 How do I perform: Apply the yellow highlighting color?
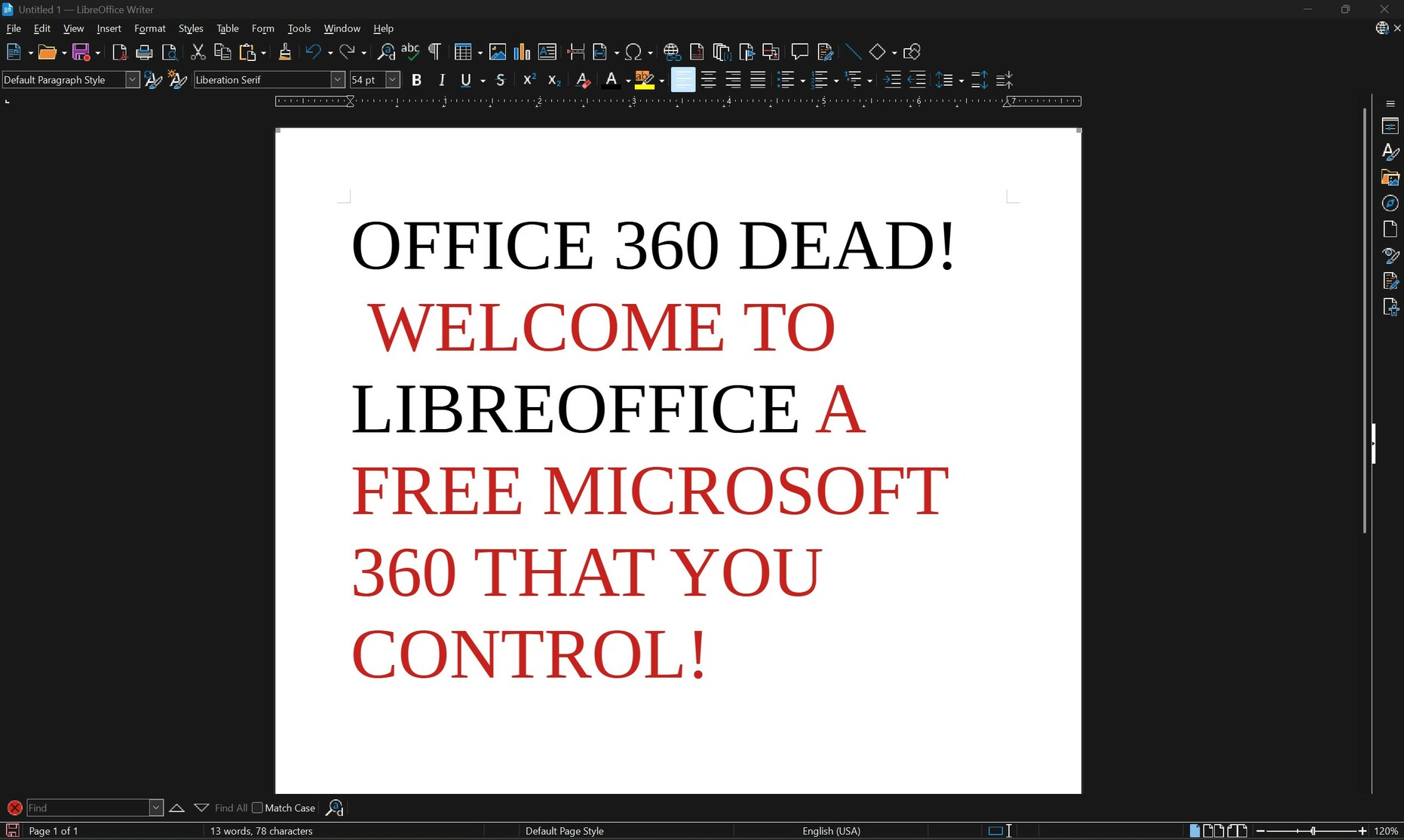[645, 80]
